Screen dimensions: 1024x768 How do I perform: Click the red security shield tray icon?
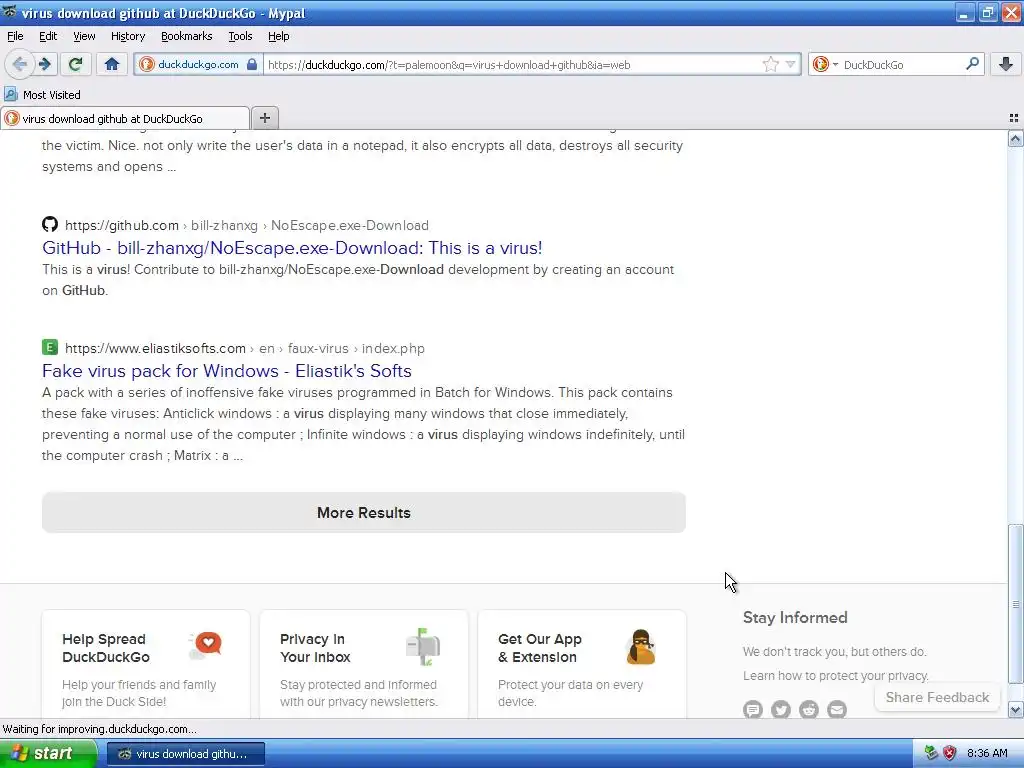950,754
